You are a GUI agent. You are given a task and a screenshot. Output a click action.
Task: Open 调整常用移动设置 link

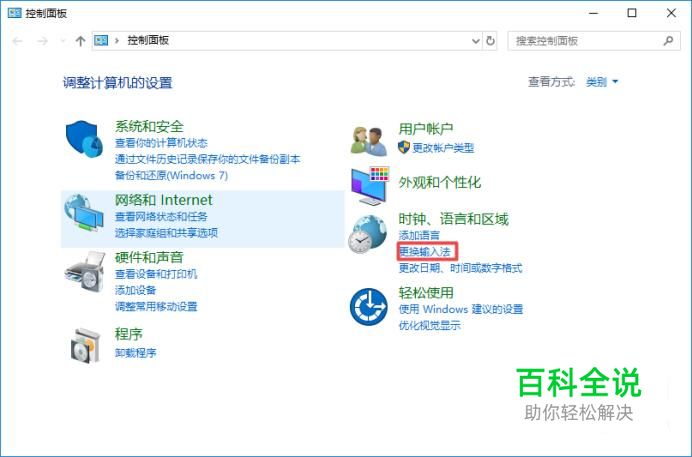click(x=156, y=307)
